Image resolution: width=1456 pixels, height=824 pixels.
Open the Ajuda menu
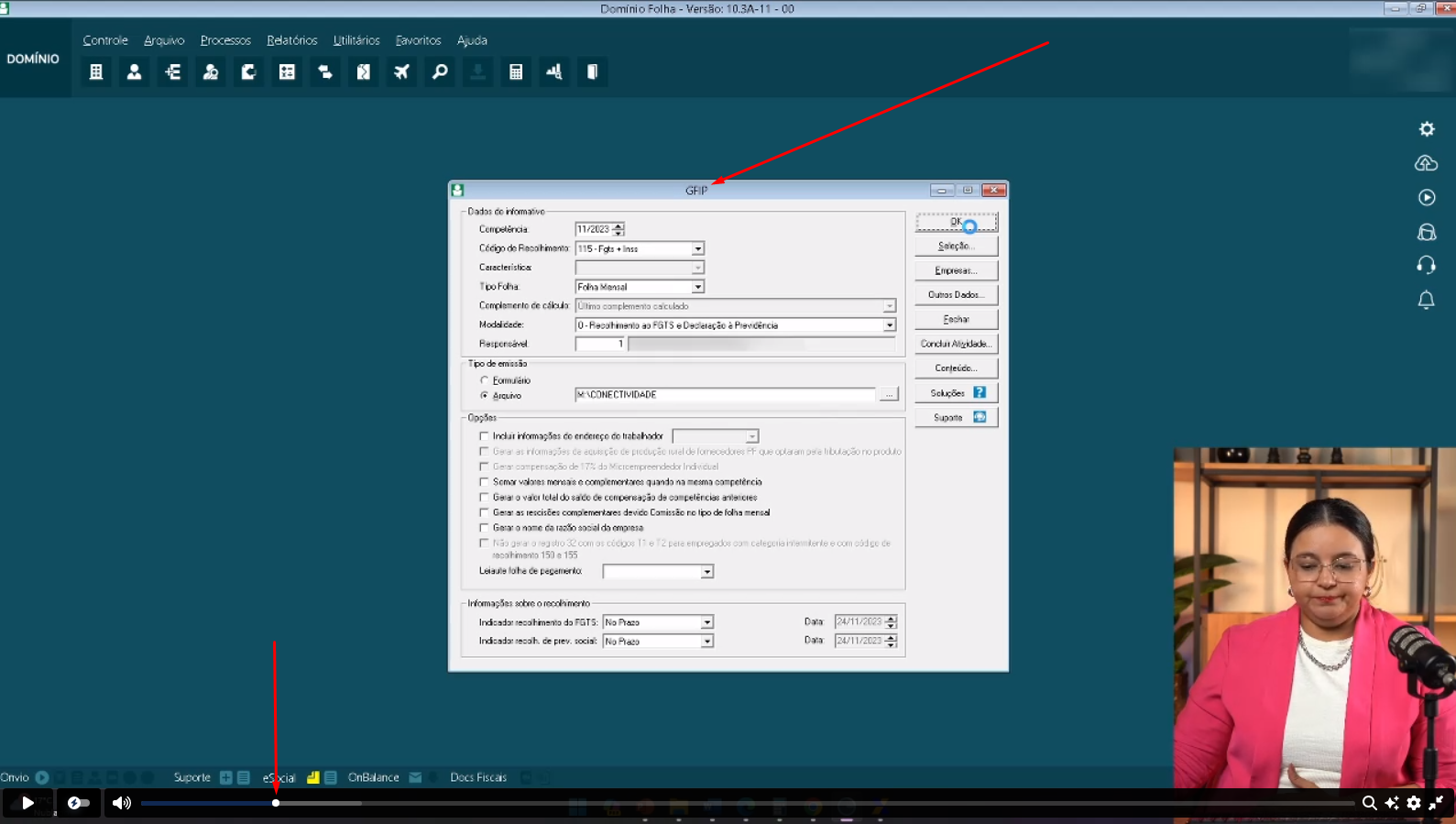(472, 40)
